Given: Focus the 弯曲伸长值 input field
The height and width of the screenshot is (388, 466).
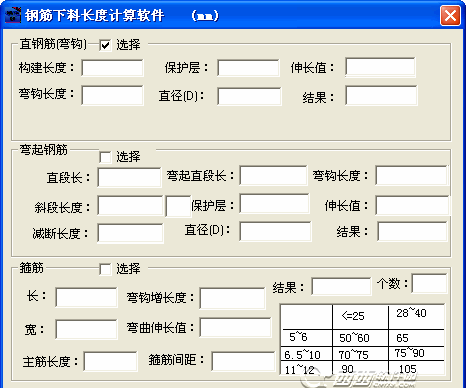Looking at the screenshot, I should tap(235, 327).
